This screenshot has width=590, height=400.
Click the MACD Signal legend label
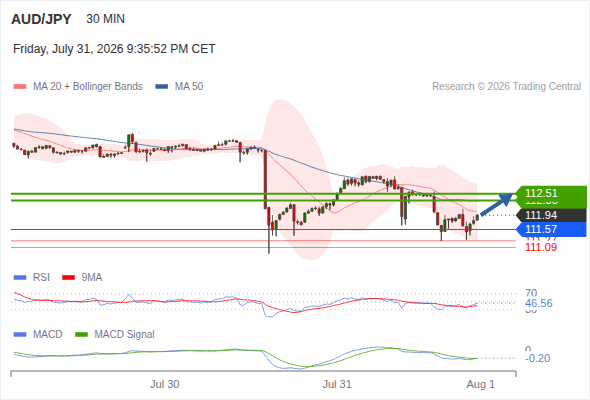click(125, 335)
